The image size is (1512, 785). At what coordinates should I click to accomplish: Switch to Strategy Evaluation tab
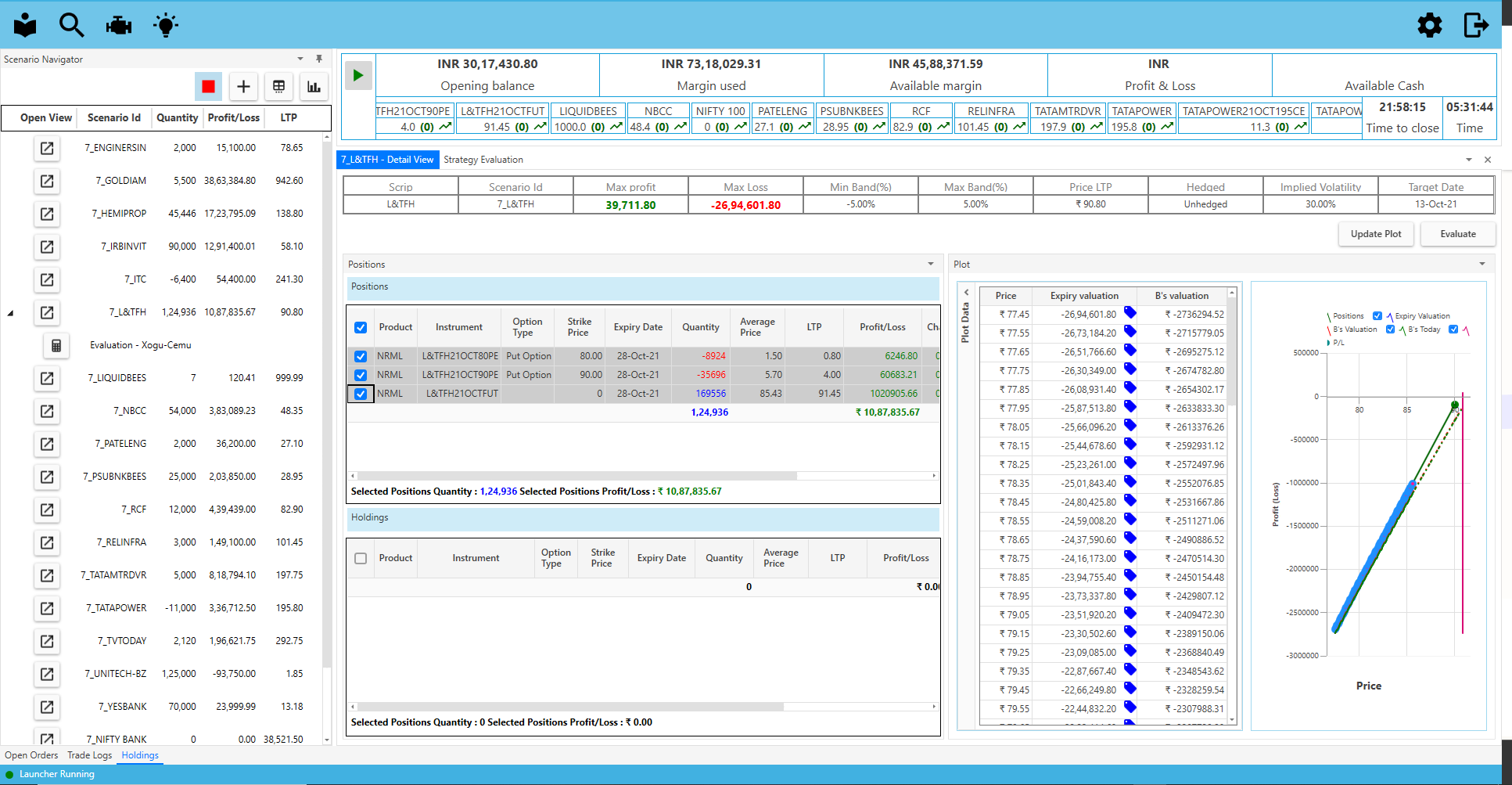483,160
